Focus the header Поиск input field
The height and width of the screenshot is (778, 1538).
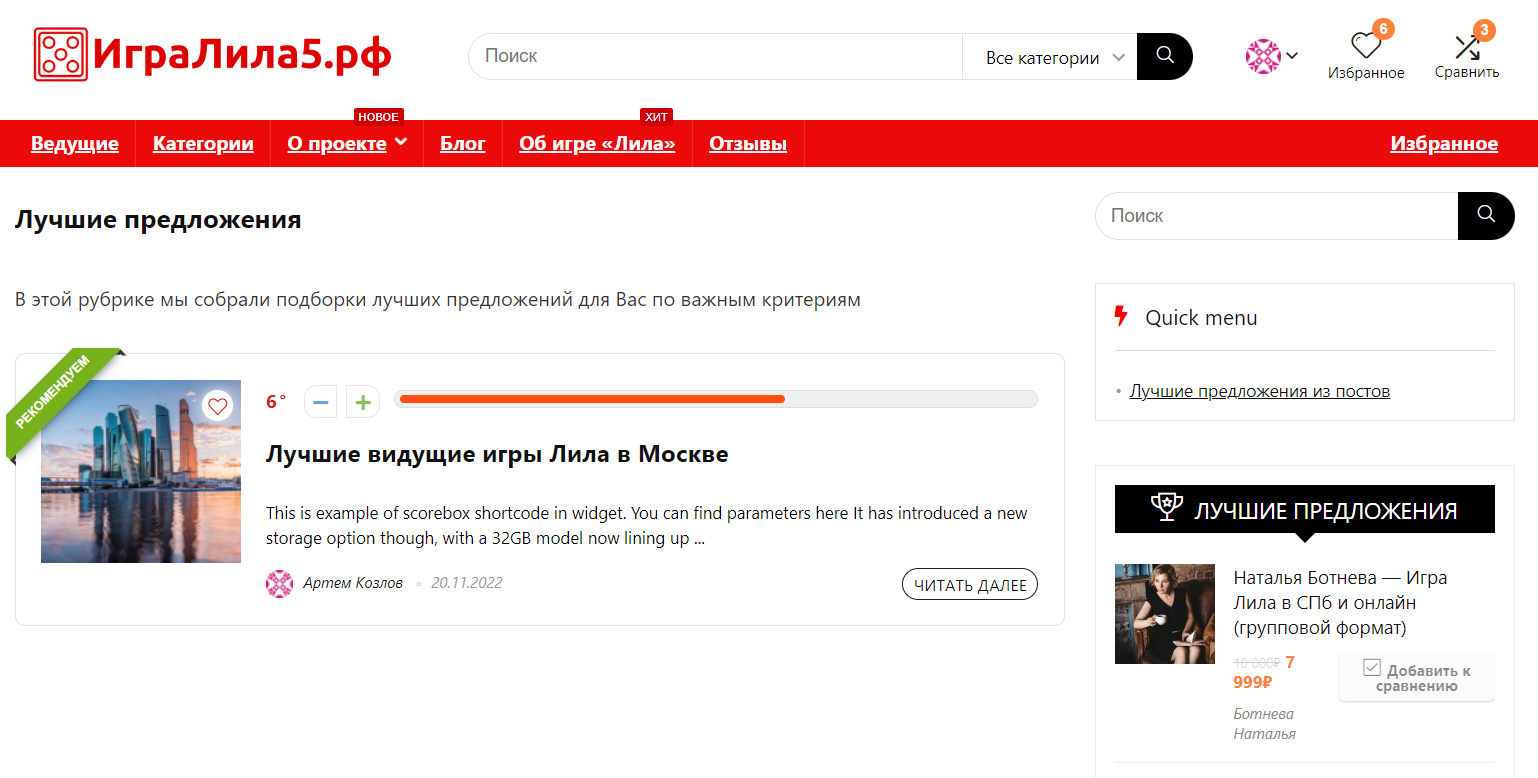coord(715,57)
